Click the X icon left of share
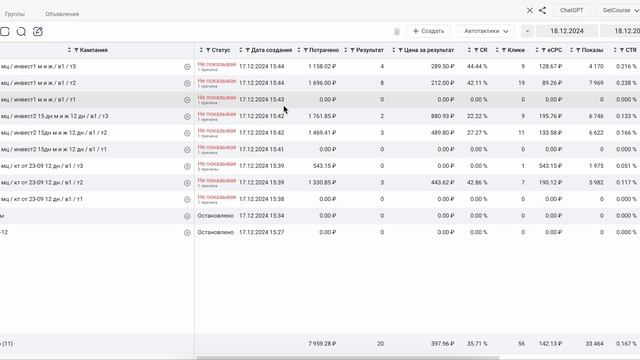640x360 pixels. point(529,10)
